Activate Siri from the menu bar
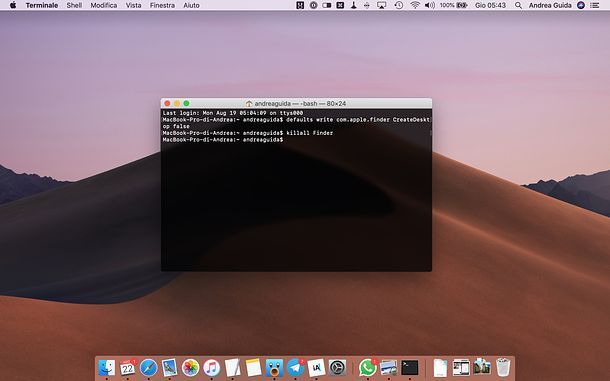Image resolution: width=610 pixels, height=381 pixels. [581, 5]
